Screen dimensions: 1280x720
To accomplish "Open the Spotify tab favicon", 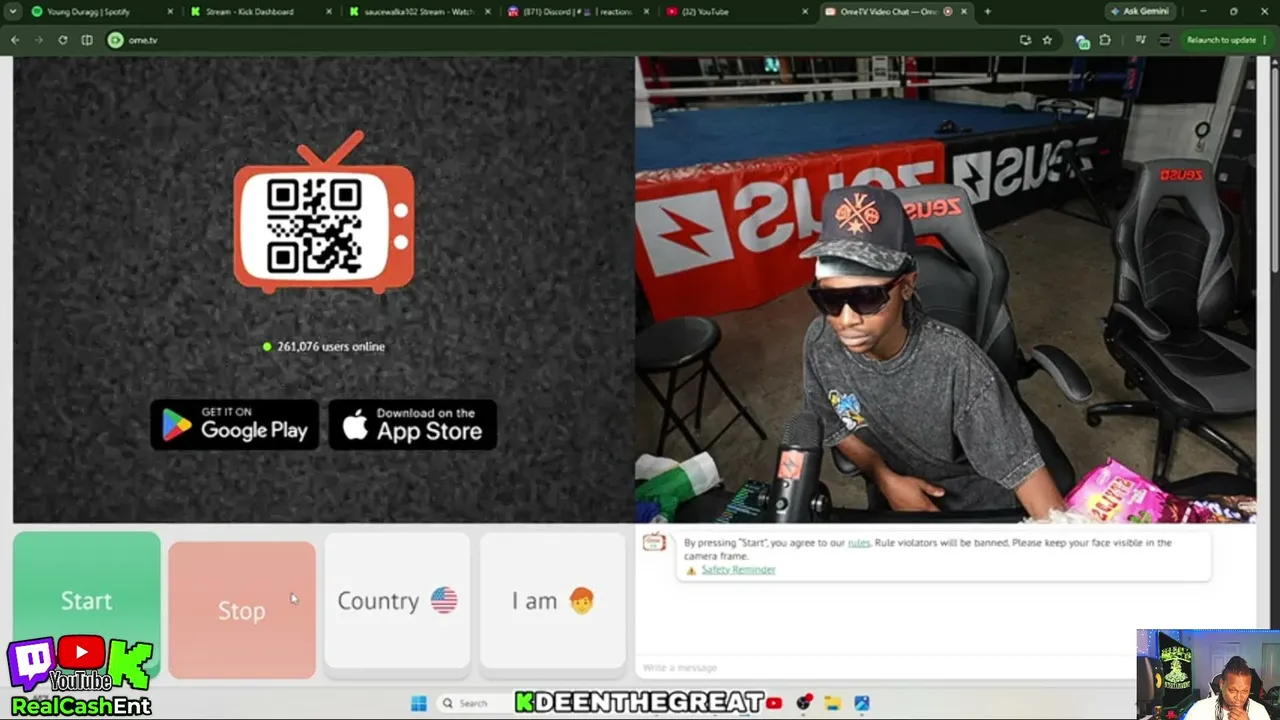I will [37, 12].
